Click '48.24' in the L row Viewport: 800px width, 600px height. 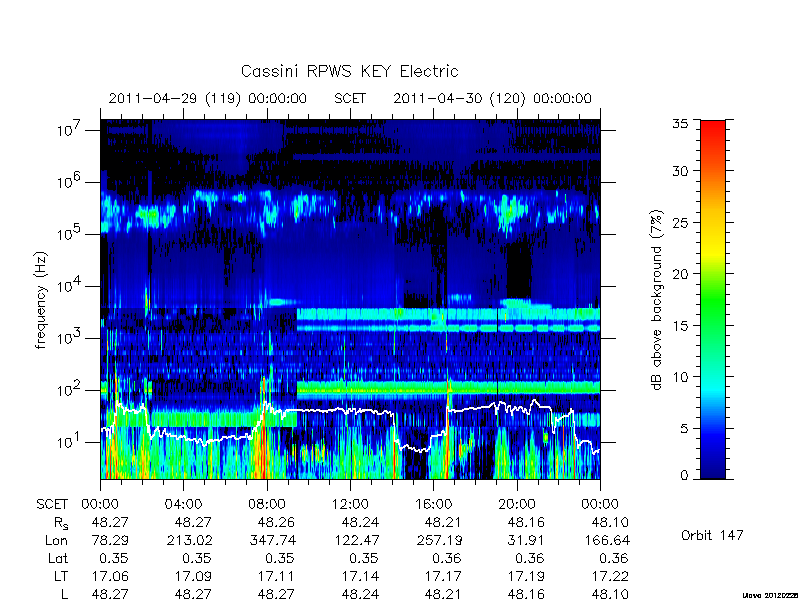[360, 594]
